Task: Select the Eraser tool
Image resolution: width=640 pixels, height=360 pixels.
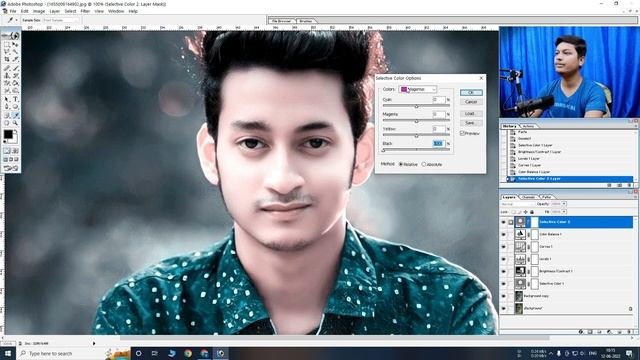Action: pos(7,83)
